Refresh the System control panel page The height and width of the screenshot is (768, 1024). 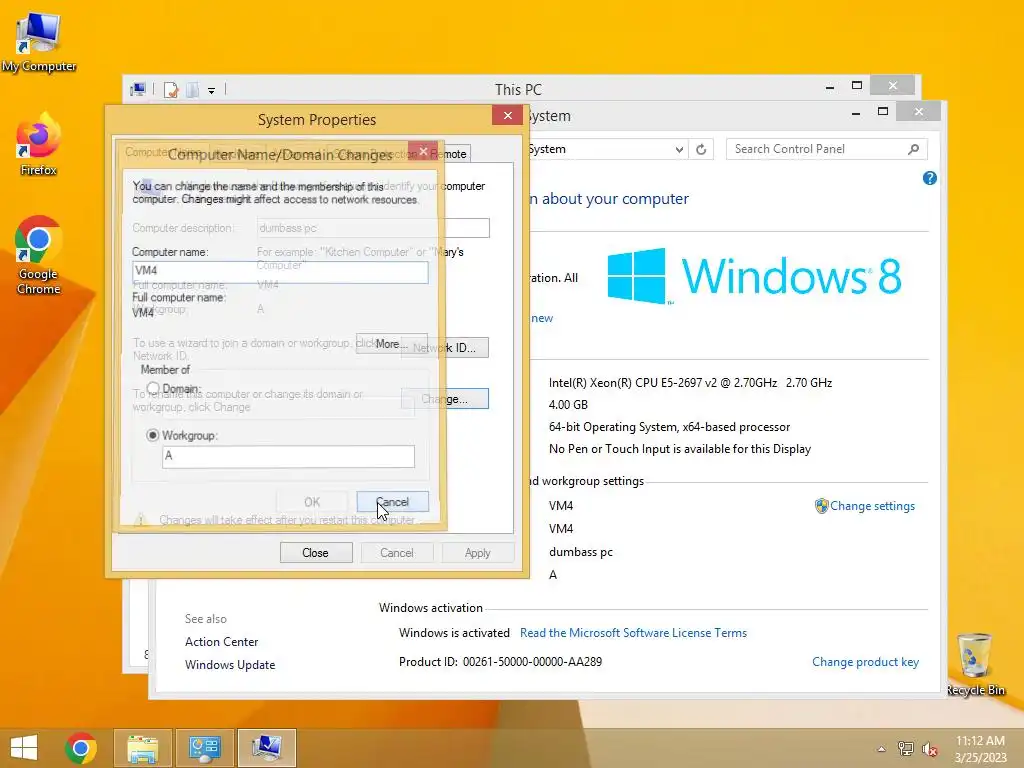click(x=701, y=150)
